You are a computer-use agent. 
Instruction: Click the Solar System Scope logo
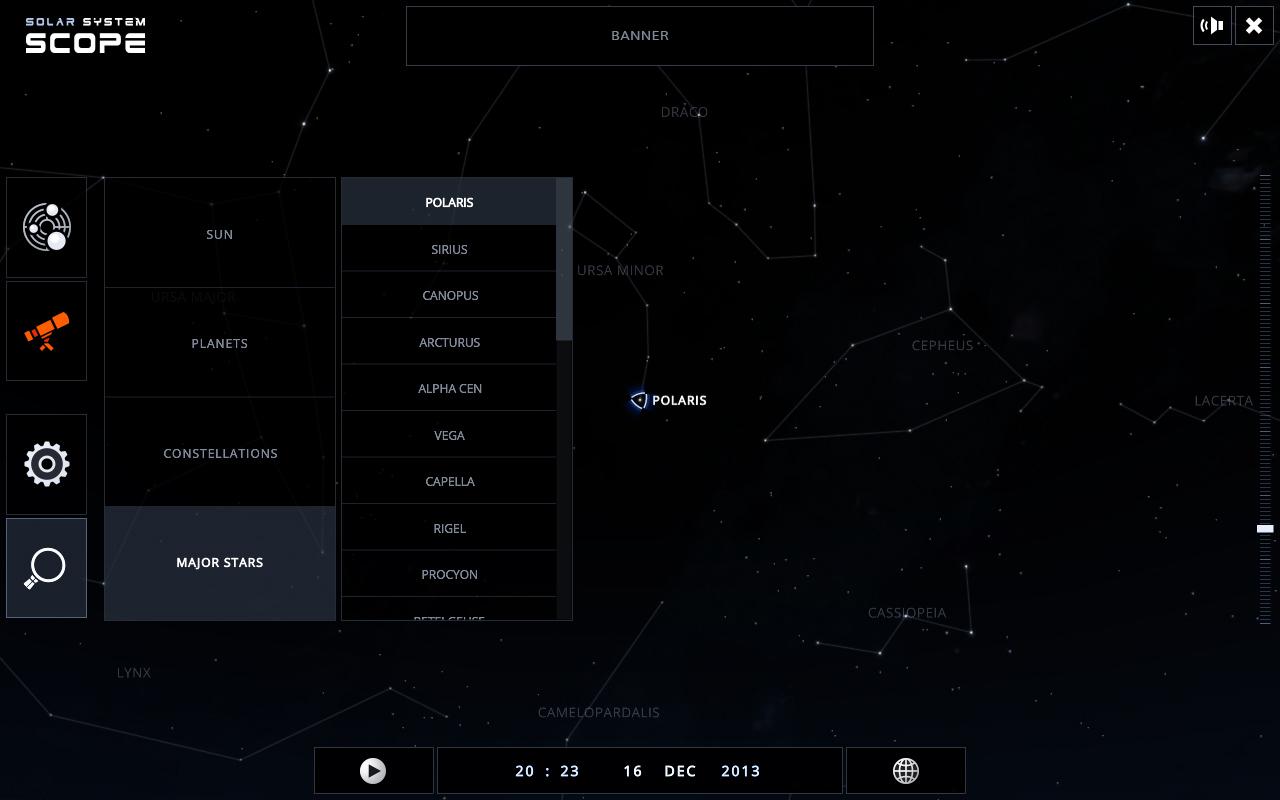point(86,35)
